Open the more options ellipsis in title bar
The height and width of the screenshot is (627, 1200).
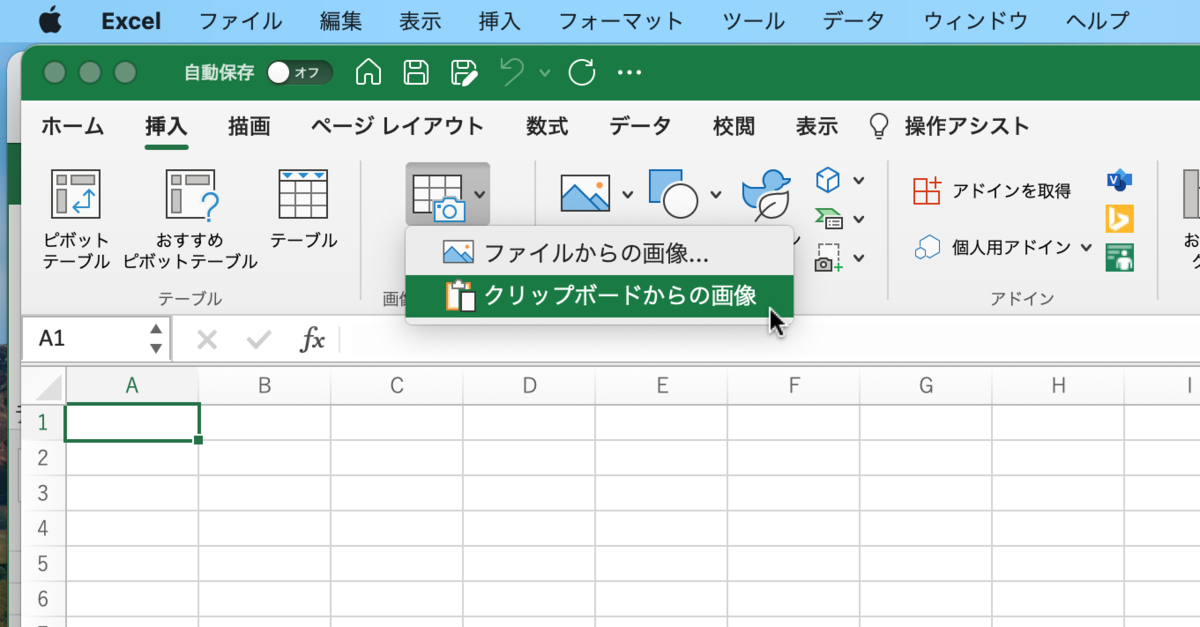tap(628, 72)
